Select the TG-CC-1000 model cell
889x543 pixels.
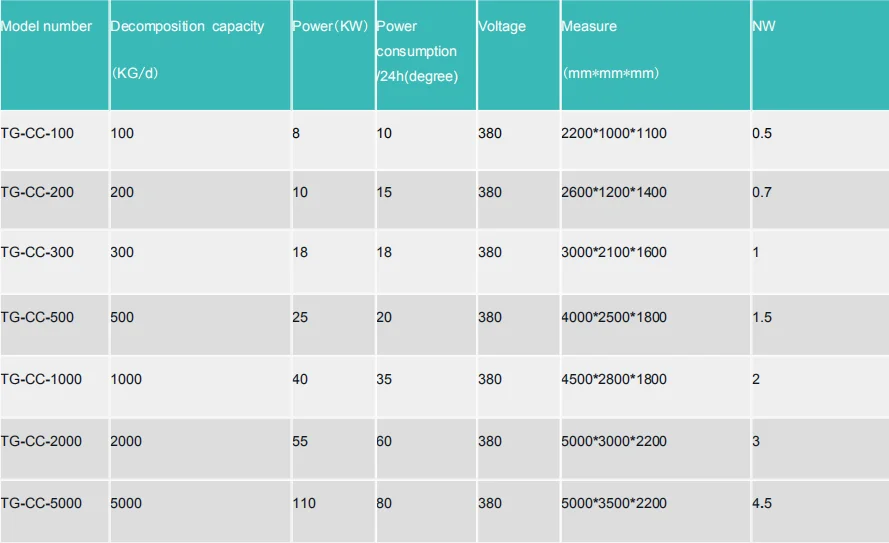pos(41,379)
